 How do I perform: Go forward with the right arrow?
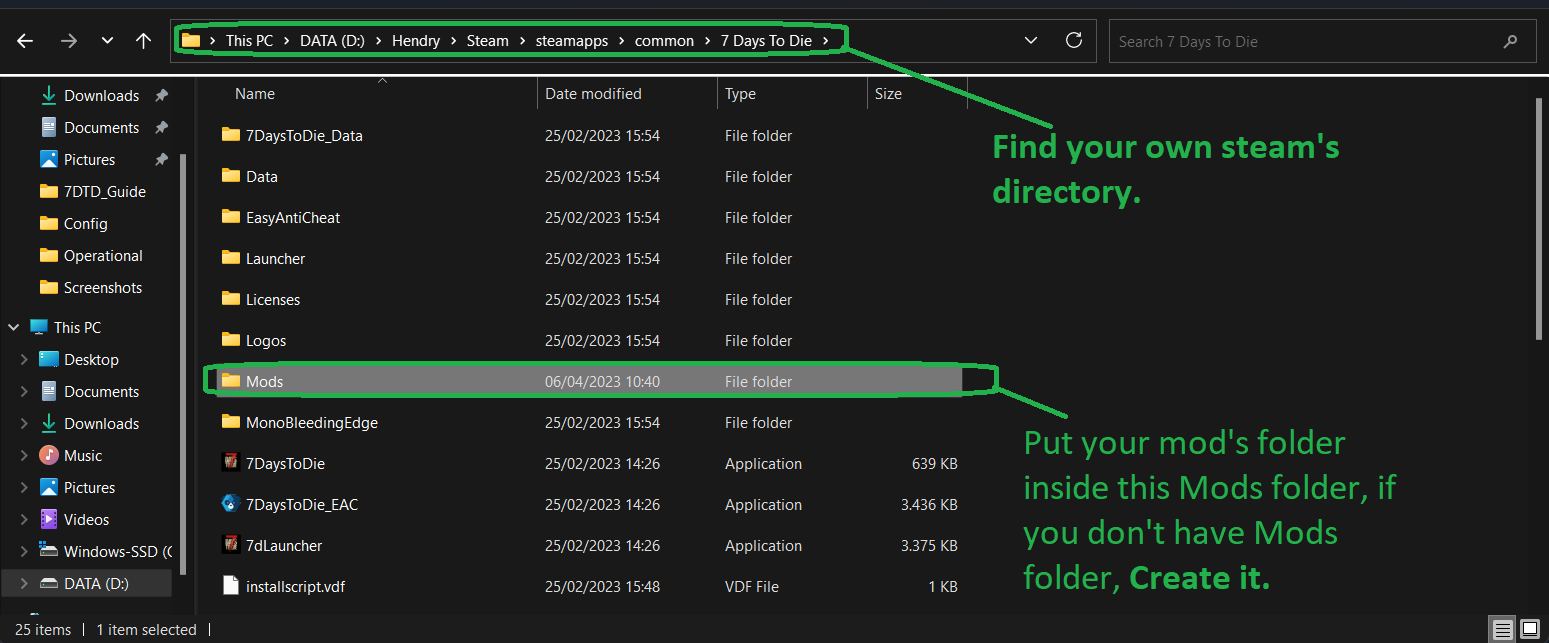68,41
